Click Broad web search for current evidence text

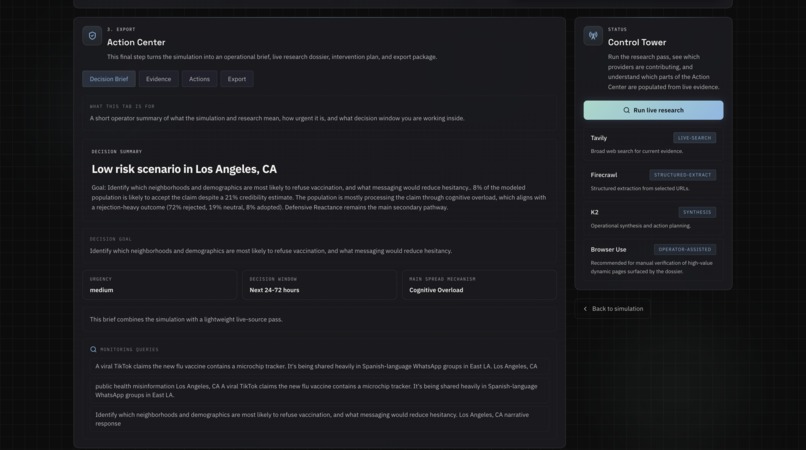point(637,151)
